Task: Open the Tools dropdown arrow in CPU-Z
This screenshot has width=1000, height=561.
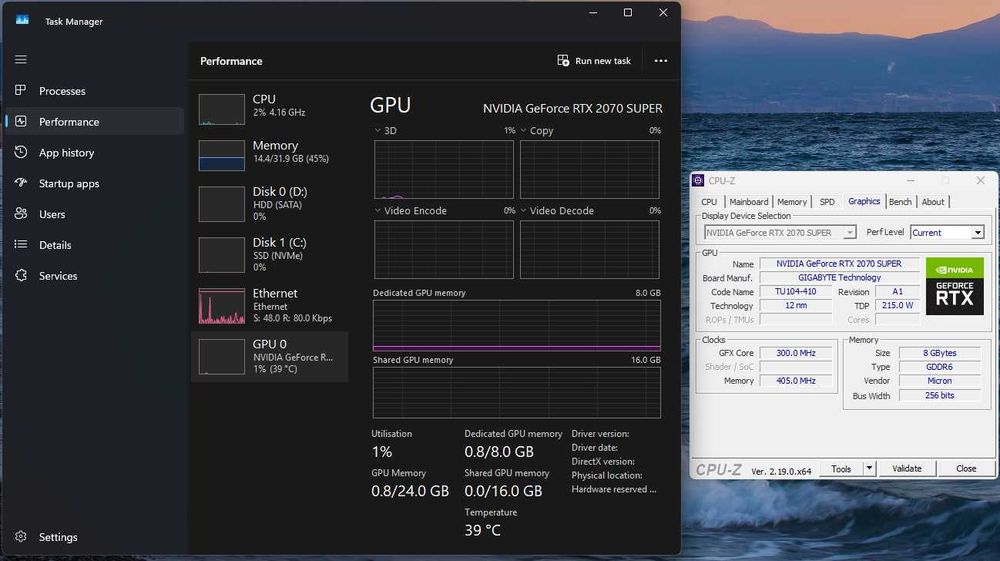Action: click(x=869, y=469)
